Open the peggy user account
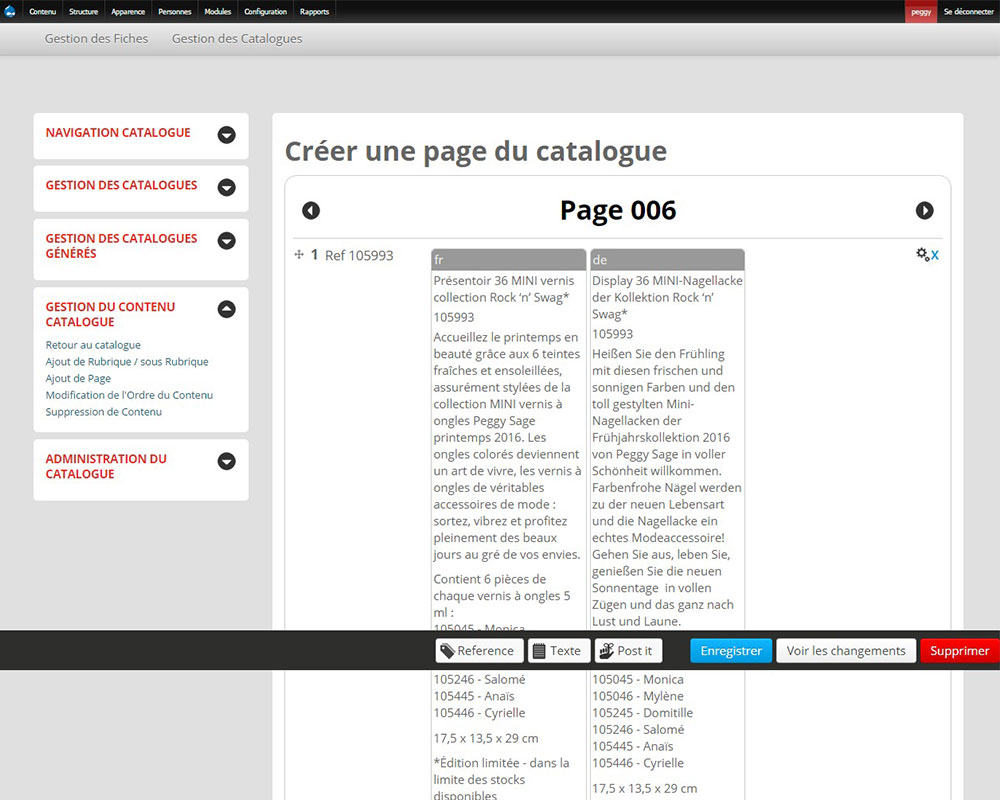The height and width of the screenshot is (800, 1000). click(x=921, y=11)
